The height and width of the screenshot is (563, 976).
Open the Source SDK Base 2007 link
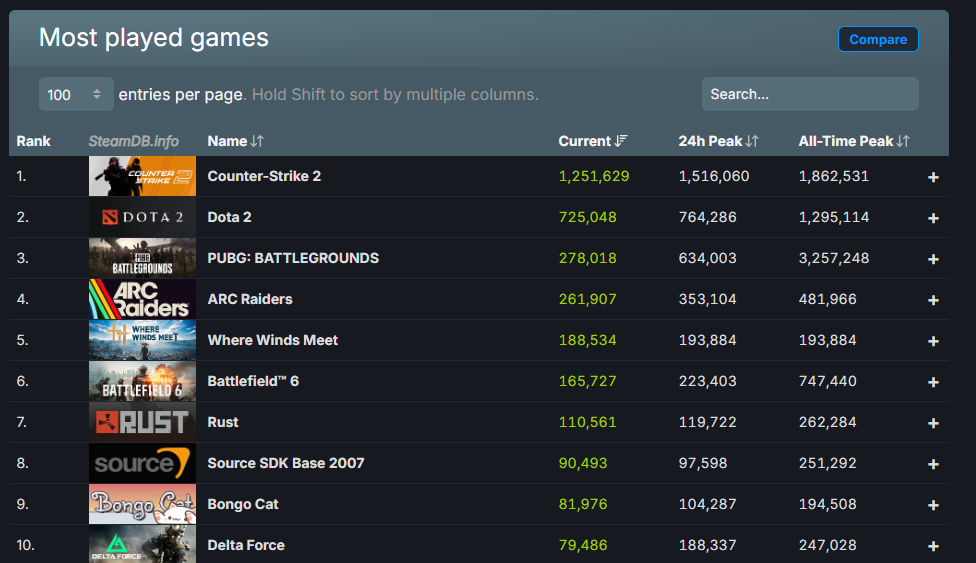click(x=286, y=463)
